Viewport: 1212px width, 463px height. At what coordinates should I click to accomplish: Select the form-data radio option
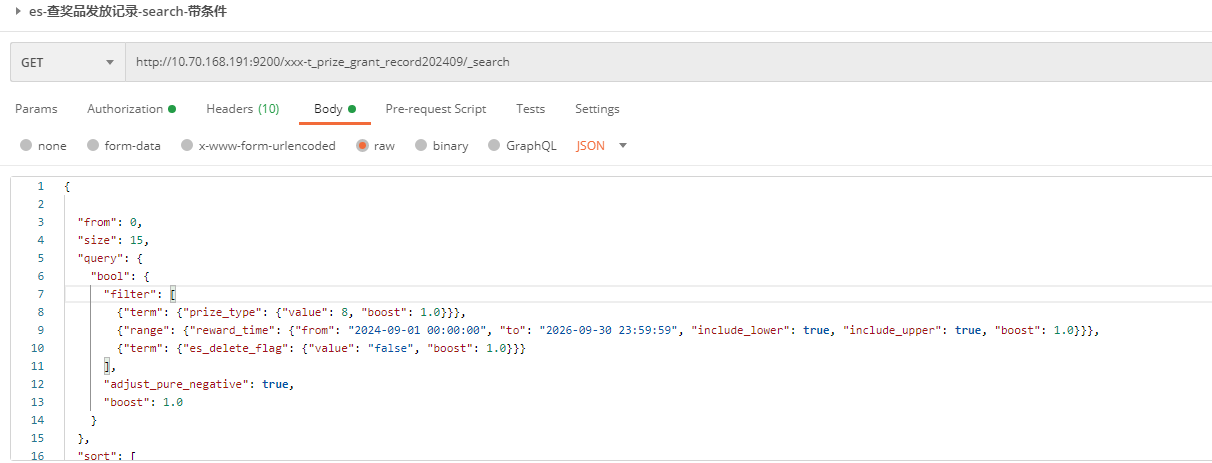pyautogui.click(x=124, y=146)
